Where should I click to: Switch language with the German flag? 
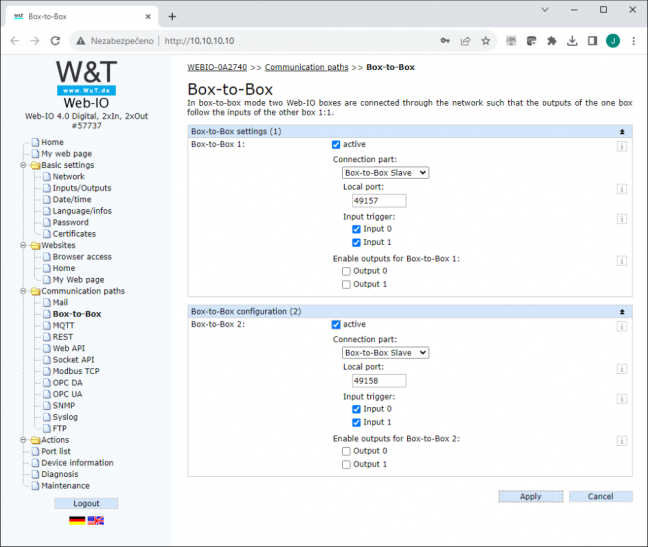click(x=77, y=521)
